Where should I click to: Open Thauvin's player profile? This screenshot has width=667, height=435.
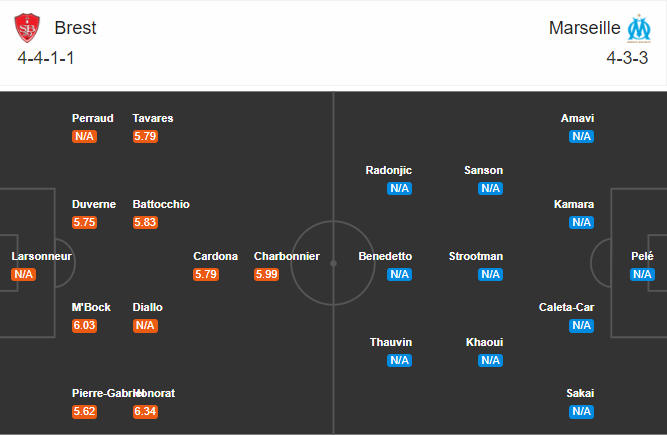tap(389, 342)
